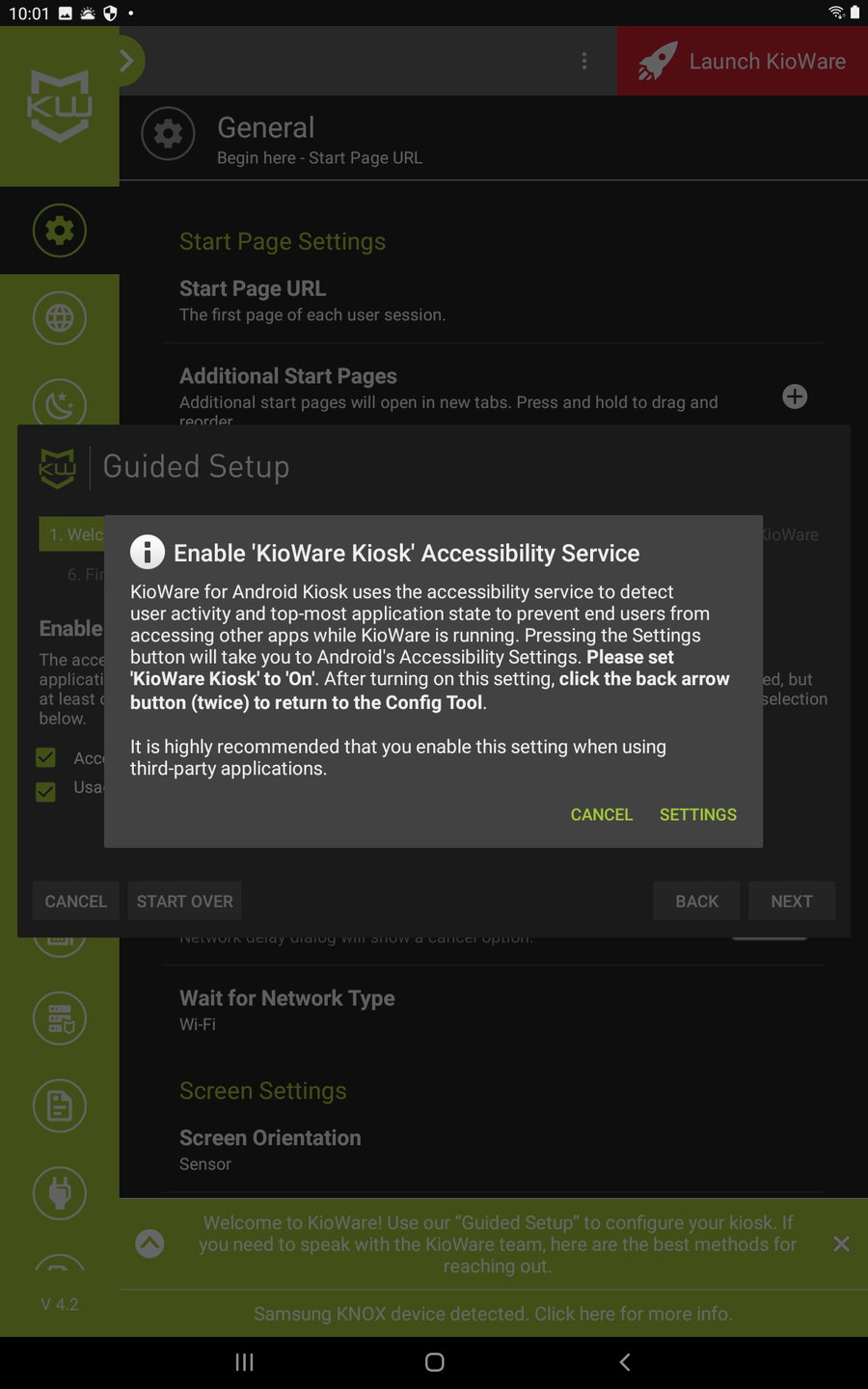Expand the sidebar with the chevron arrow

click(127, 61)
